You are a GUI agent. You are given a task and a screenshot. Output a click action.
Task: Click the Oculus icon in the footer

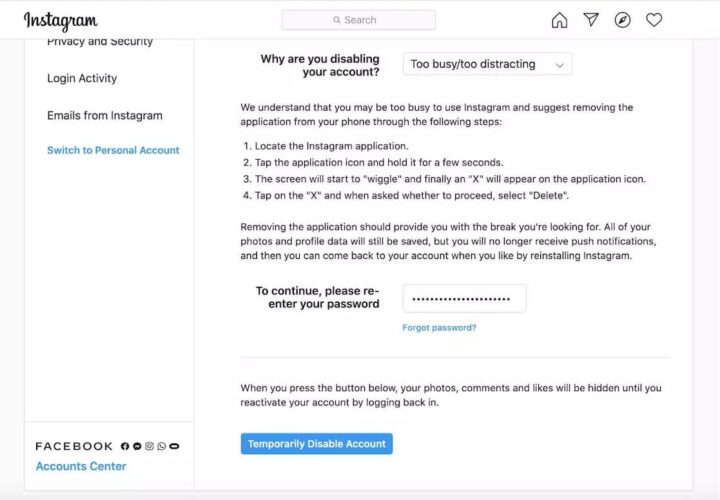(174, 446)
